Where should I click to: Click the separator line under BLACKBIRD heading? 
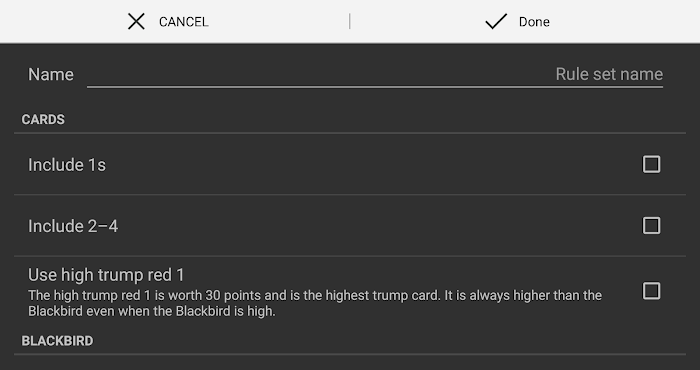pos(350,354)
